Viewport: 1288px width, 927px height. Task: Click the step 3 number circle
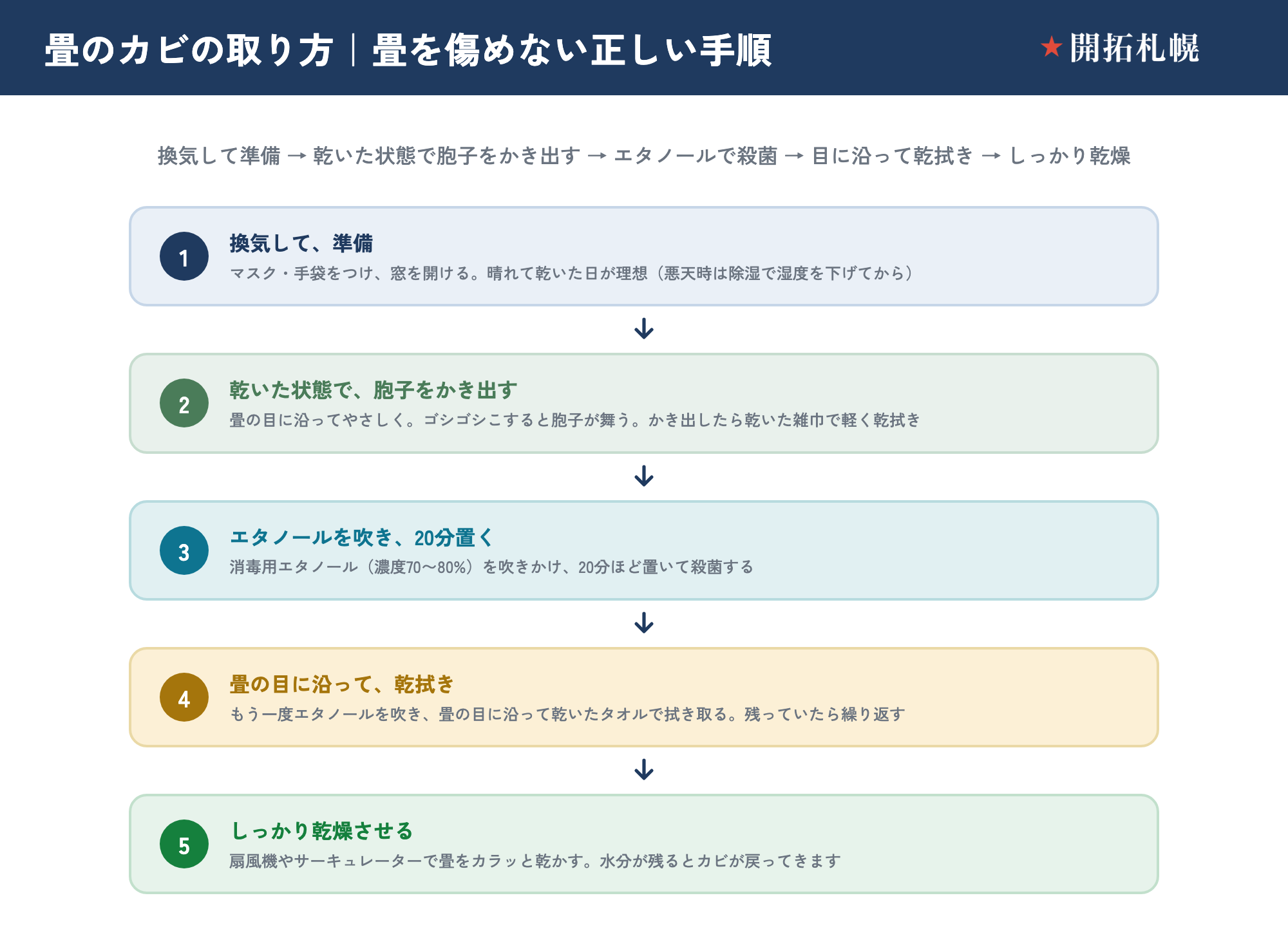[184, 550]
